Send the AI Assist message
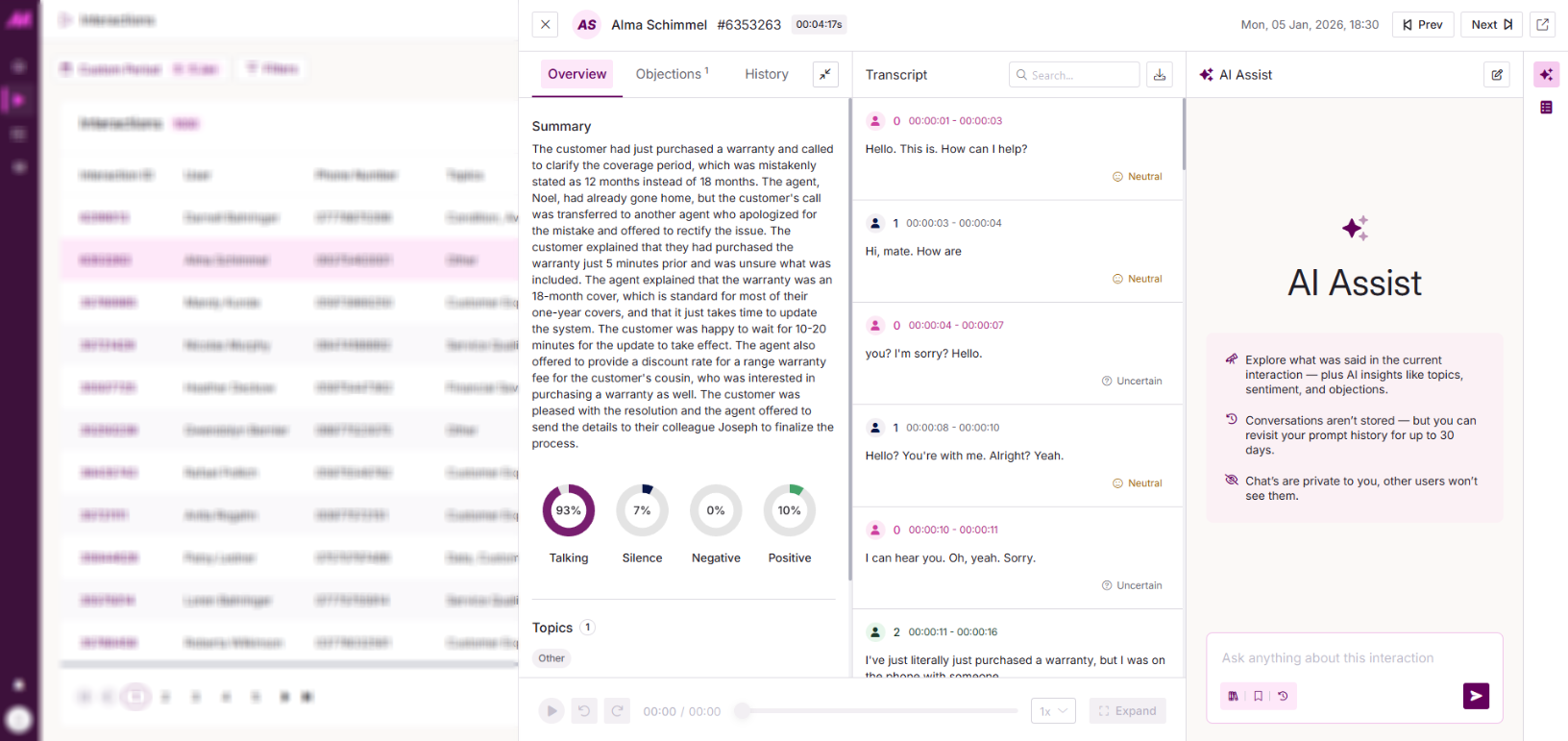 click(1476, 696)
